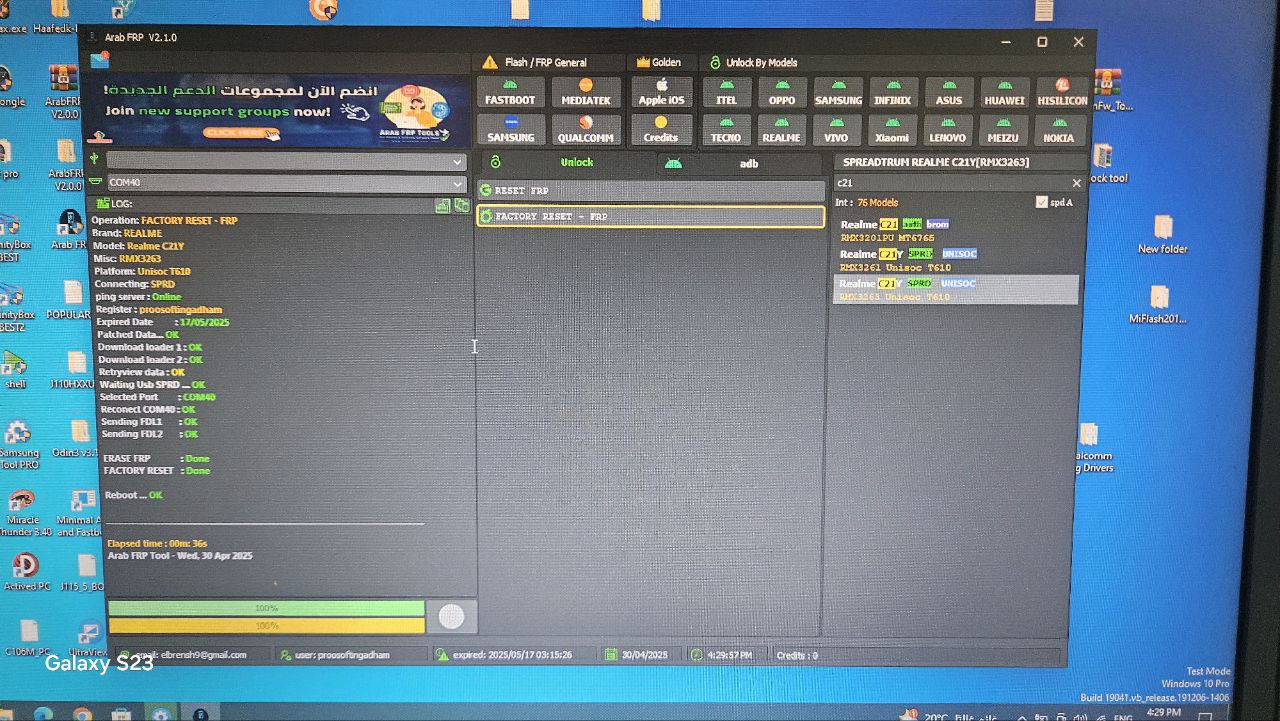The image size is (1280, 721).
Task: Open the Credits golden button
Action: [661, 130]
